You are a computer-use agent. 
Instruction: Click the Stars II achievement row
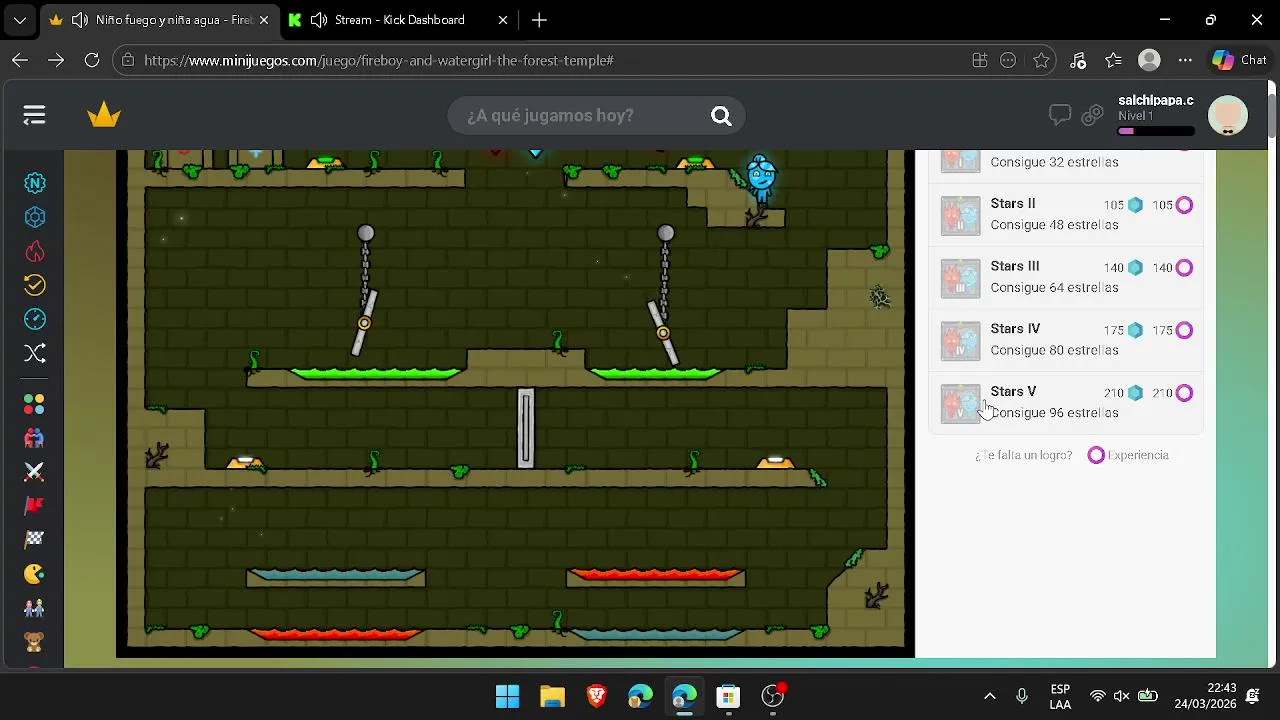1066,214
